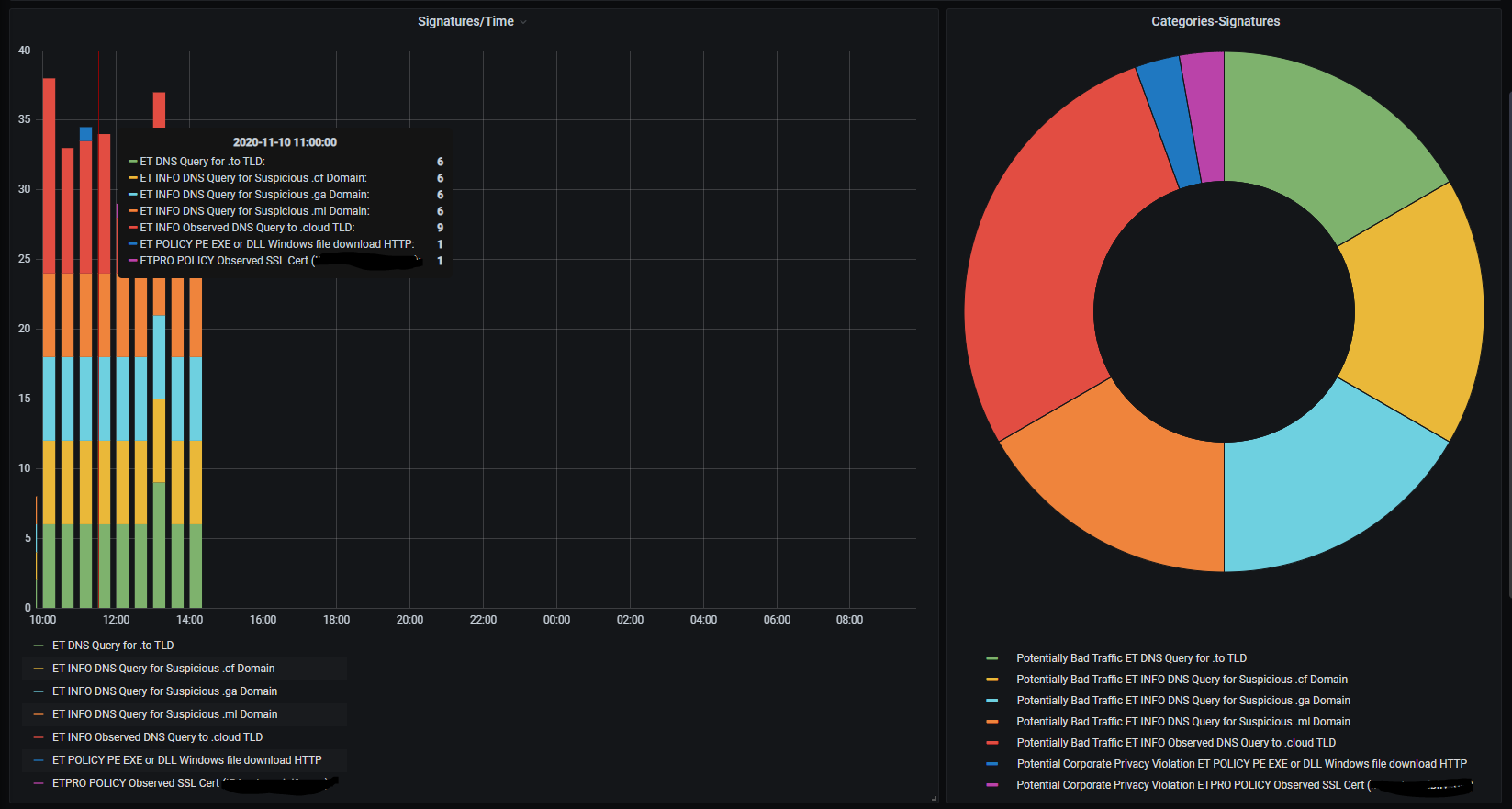Screen dimensions: 1512x809
Task: Toggle ET DNS Query for .to TLD series in bar chart legend
Action: coord(113,646)
